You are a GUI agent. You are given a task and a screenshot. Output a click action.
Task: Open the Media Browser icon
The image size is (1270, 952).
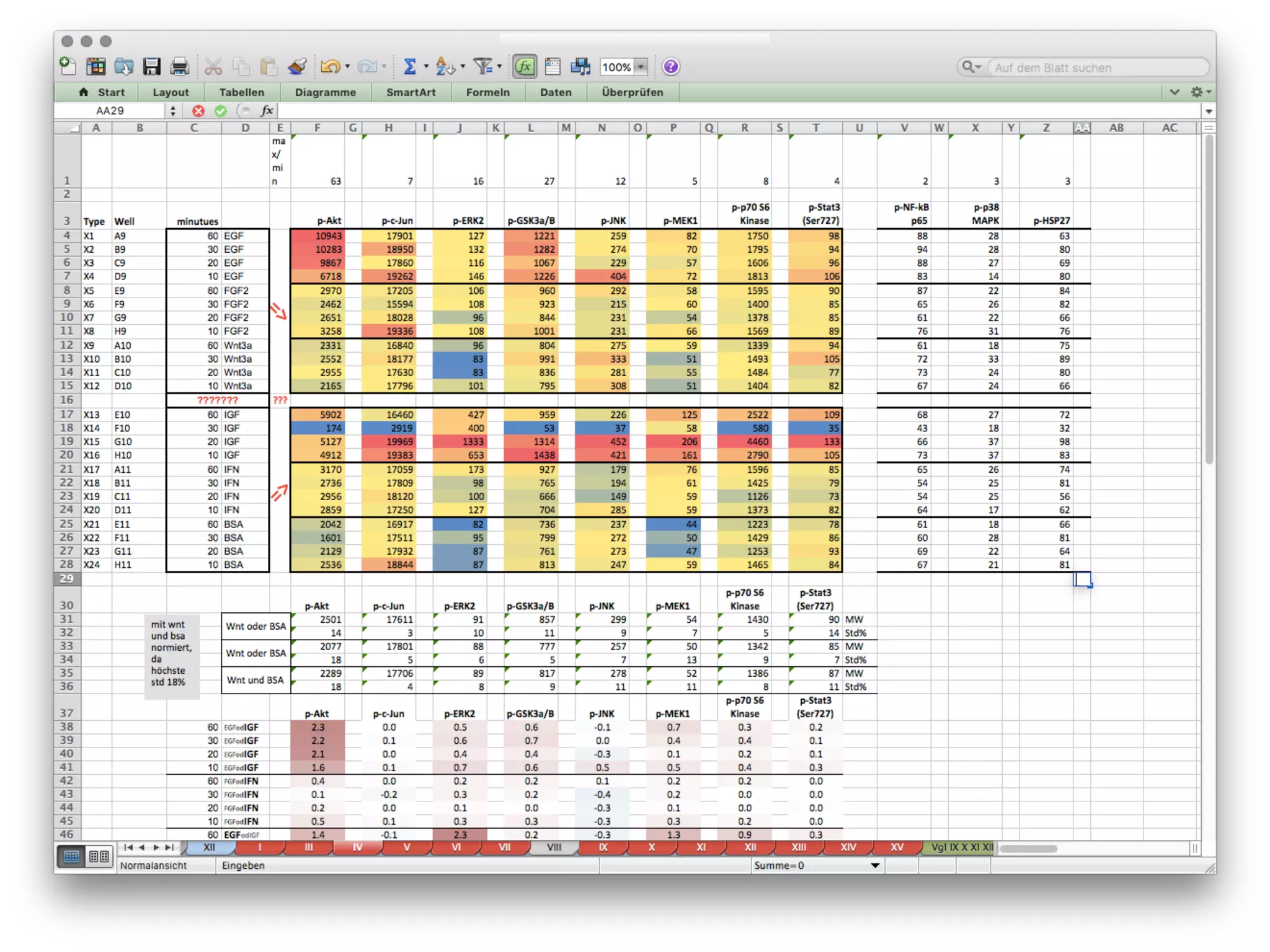click(581, 66)
